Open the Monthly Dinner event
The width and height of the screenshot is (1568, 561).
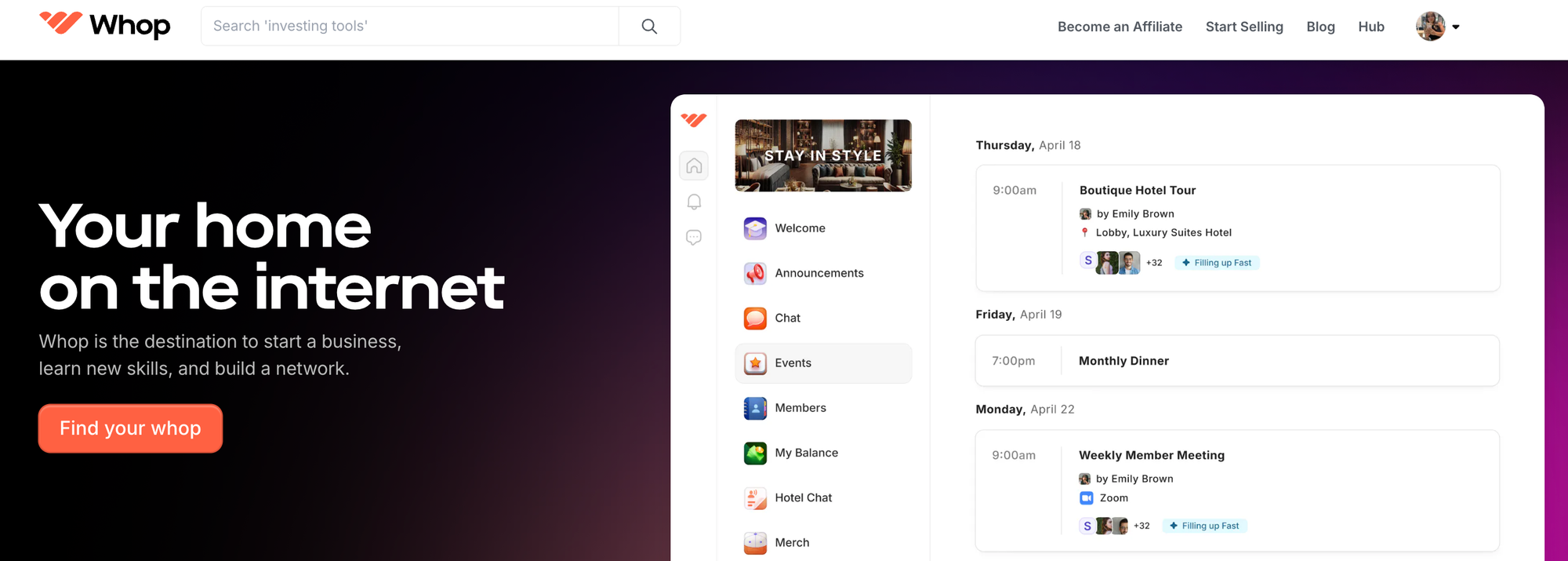pyautogui.click(x=1237, y=361)
